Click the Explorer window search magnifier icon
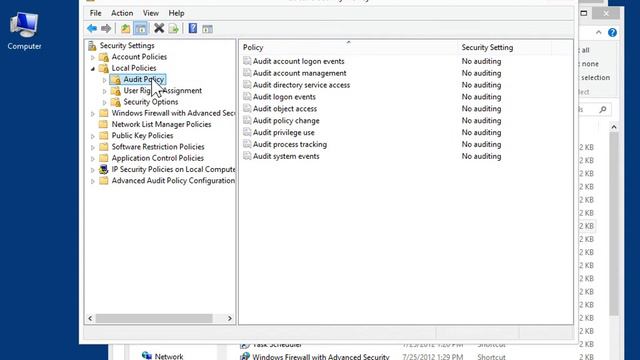The image size is (640, 360). click(603, 109)
